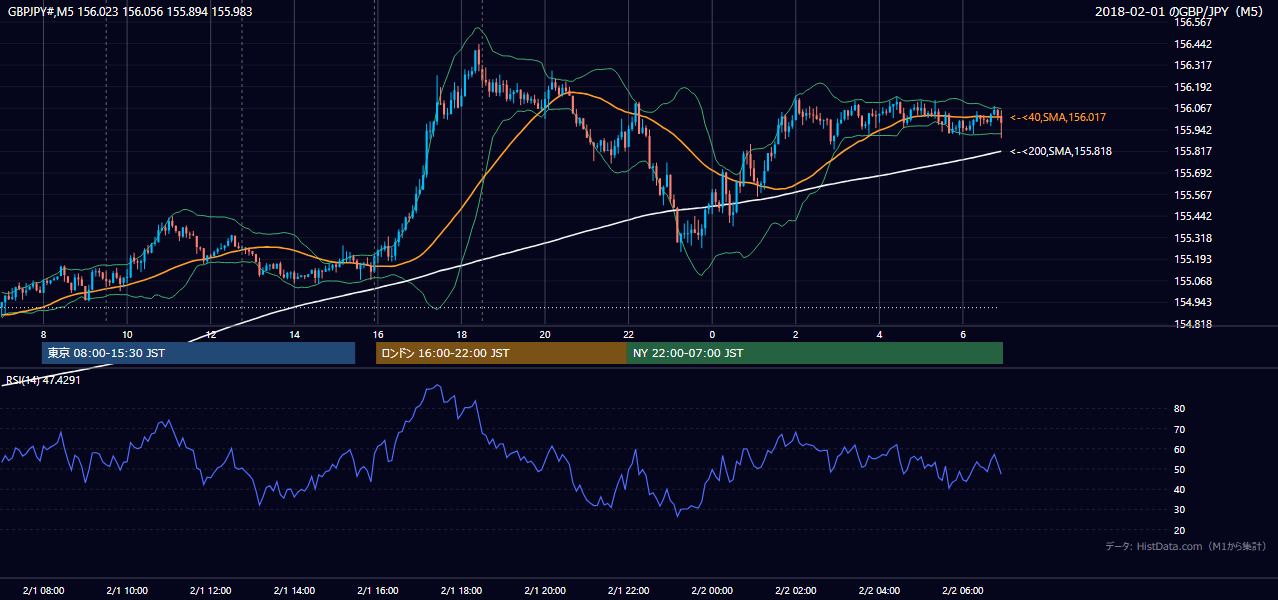This screenshot has height=600, width=1278.
Task: Click price level 155.193 on axis
Action: (x=1193, y=260)
